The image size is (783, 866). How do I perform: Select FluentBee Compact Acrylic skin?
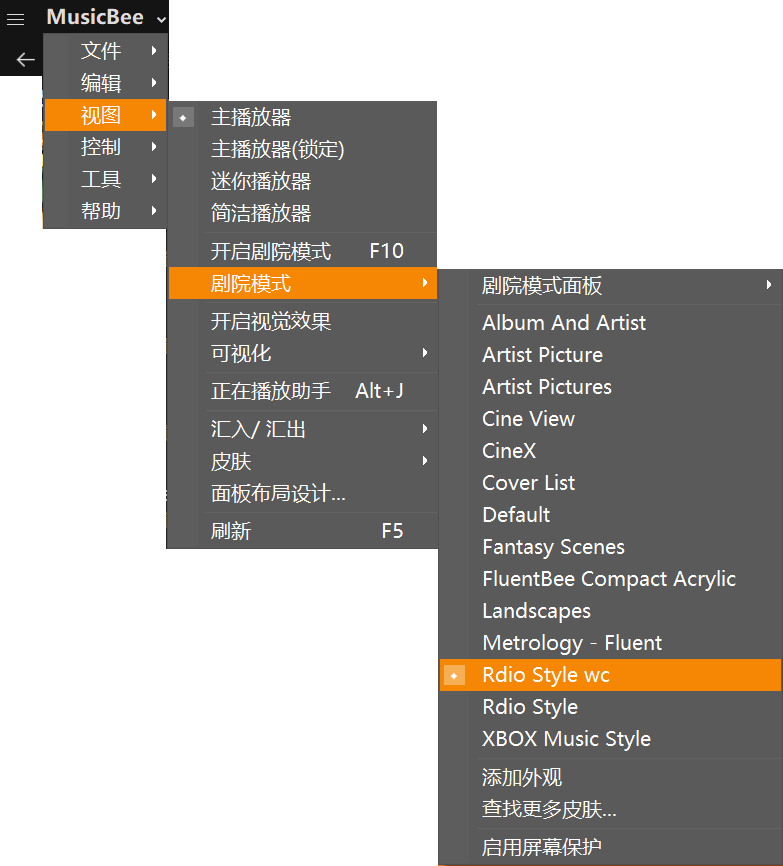coord(611,579)
